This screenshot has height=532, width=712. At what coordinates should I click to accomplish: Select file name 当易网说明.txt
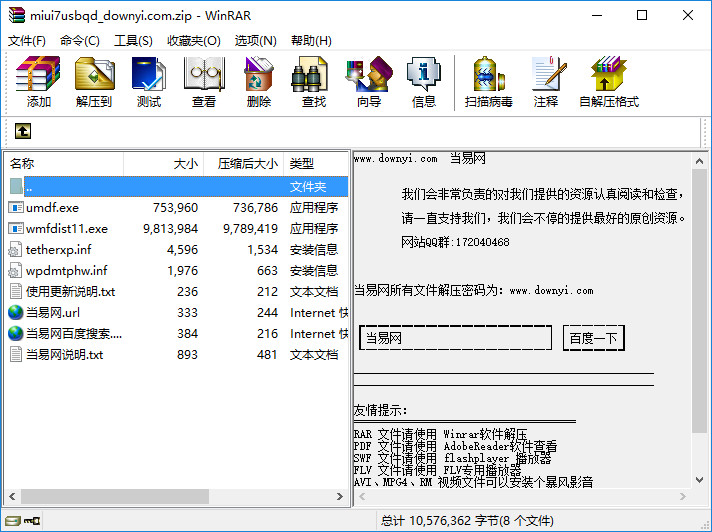click(x=64, y=354)
